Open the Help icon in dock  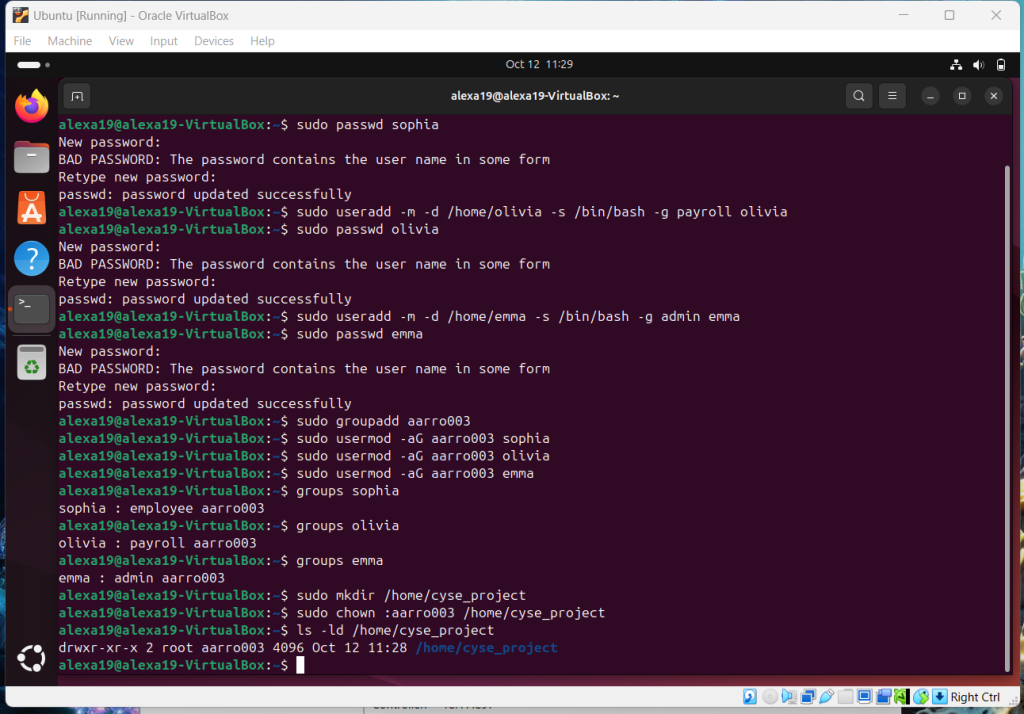click(31, 259)
